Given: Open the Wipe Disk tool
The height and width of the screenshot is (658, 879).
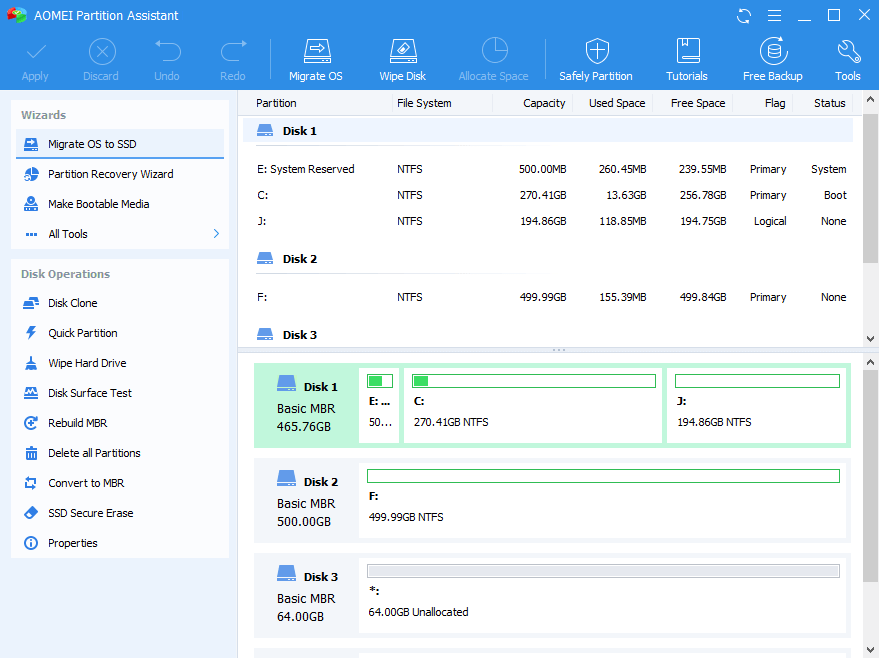Looking at the screenshot, I should point(402,59).
